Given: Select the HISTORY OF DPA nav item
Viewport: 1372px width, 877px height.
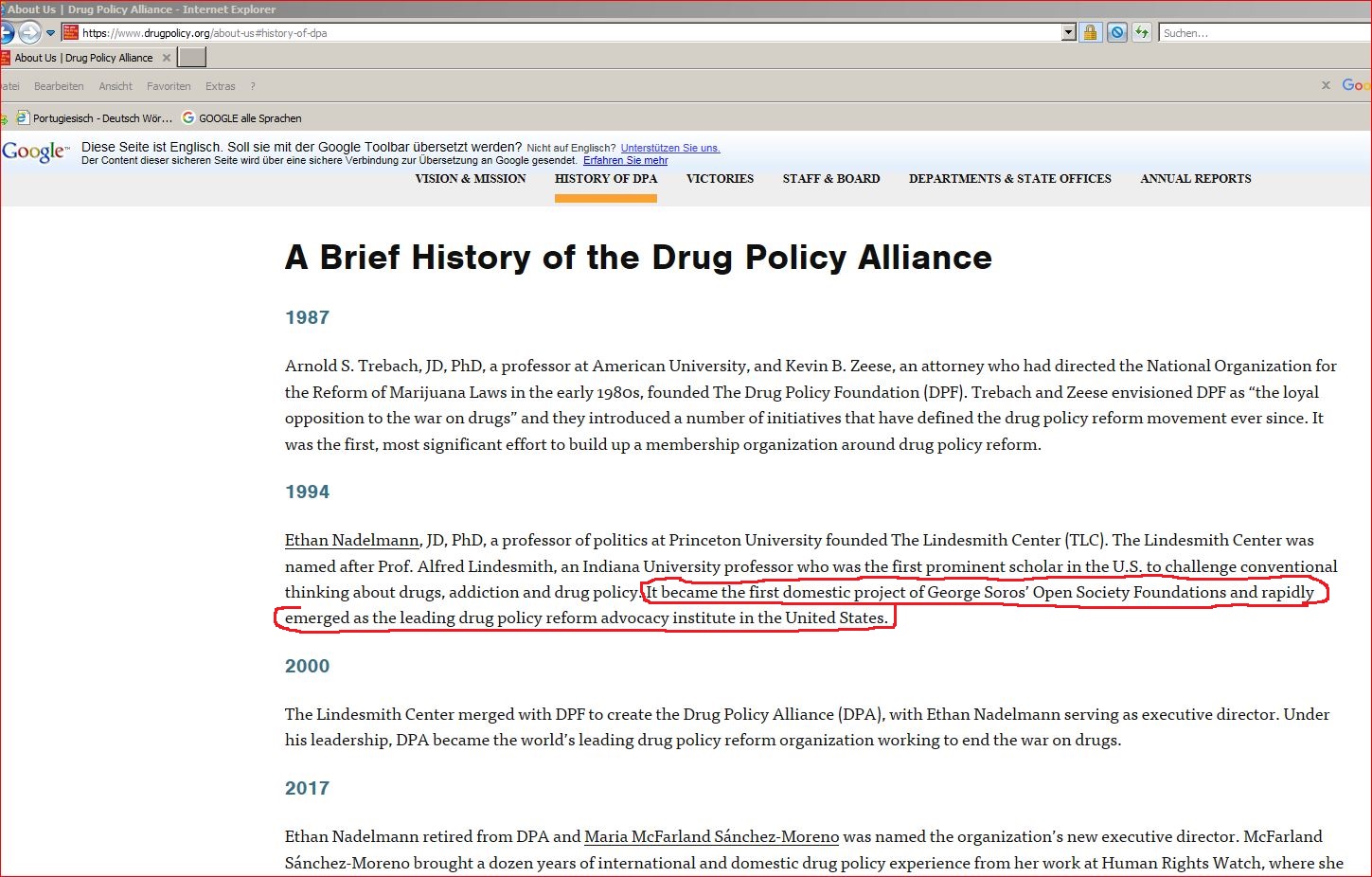Looking at the screenshot, I should coord(606,178).
